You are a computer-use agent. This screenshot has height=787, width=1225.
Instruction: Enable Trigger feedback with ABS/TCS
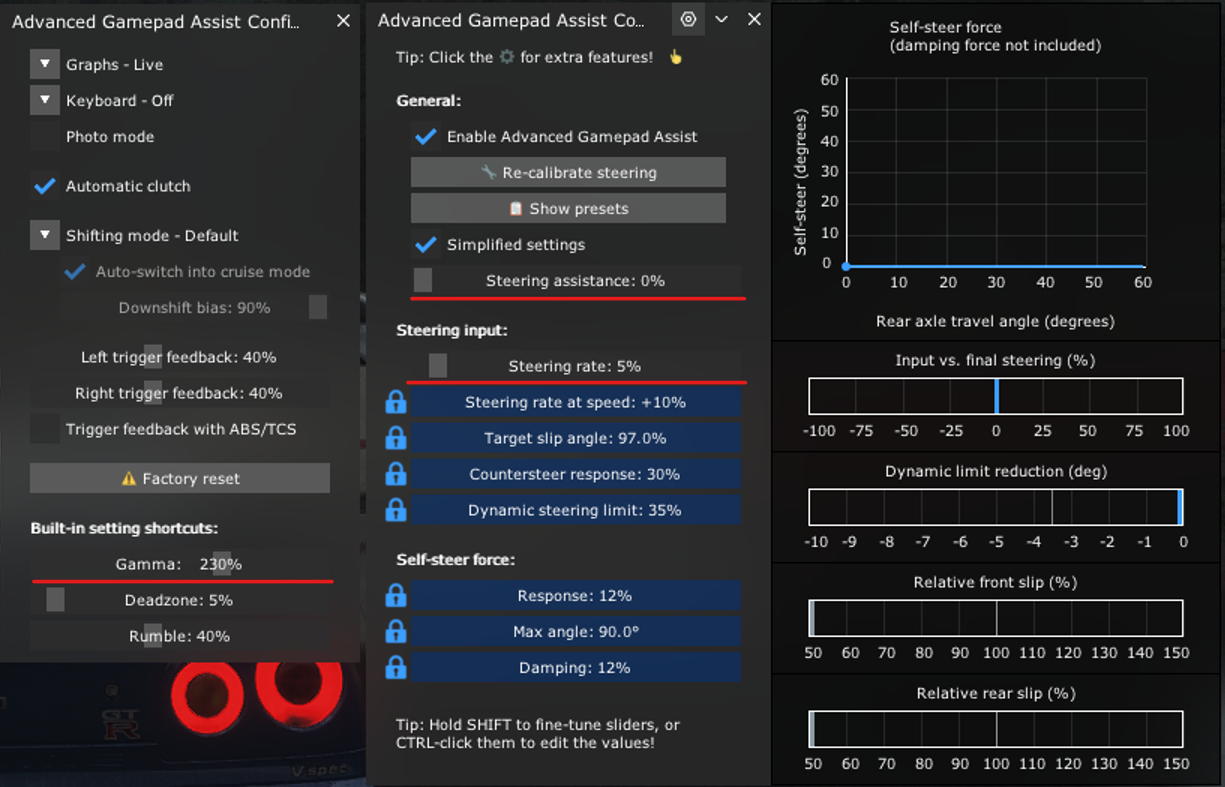point(45,430)
